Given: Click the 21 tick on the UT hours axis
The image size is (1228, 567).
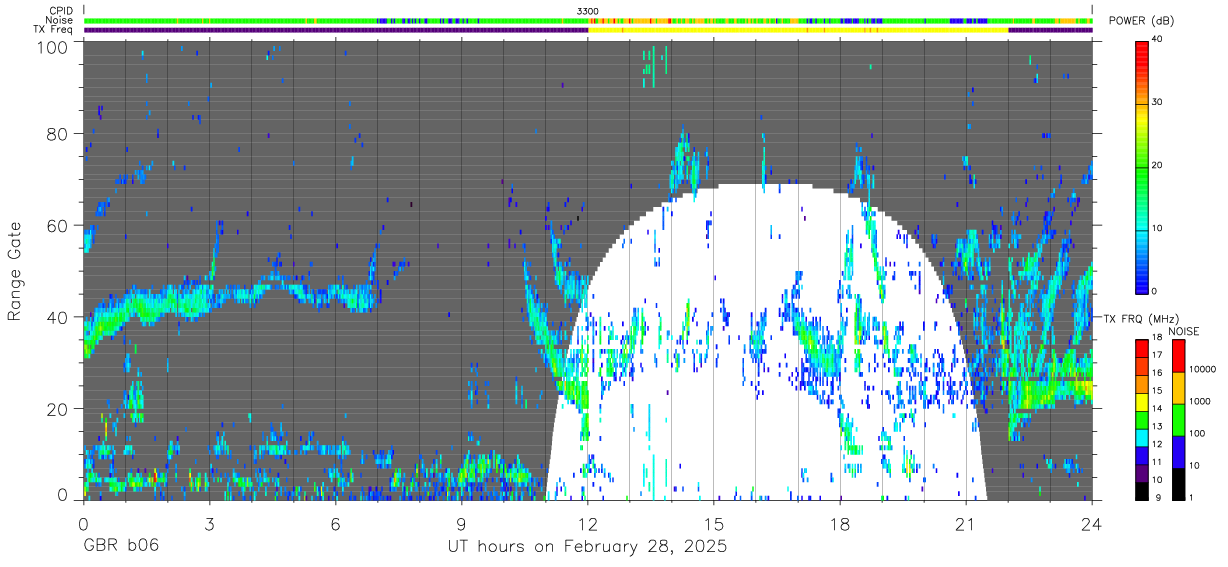Looking at the screenshot, I should (x=966, y=523).
